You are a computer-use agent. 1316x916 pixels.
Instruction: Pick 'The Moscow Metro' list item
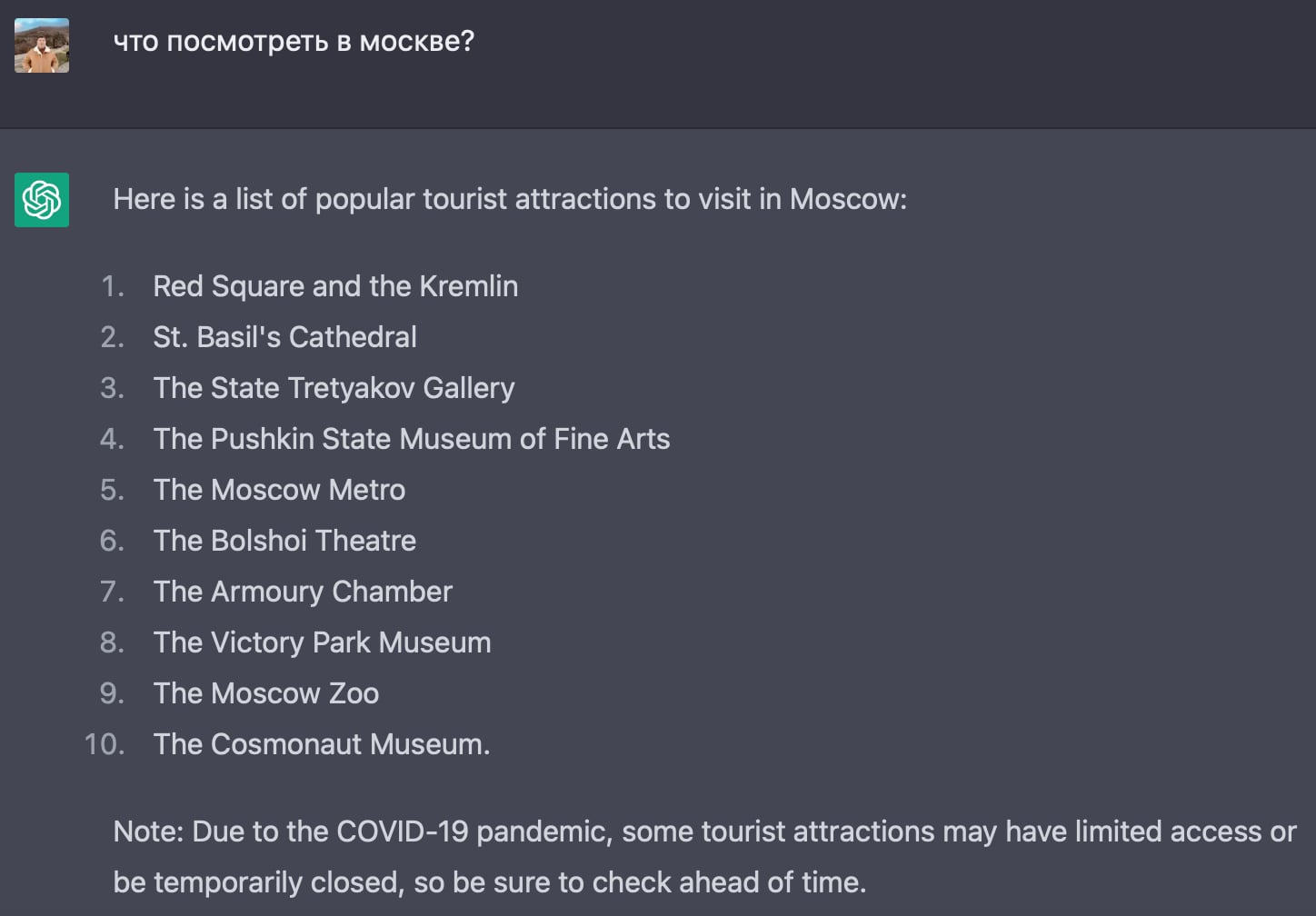tap(279, 490)
